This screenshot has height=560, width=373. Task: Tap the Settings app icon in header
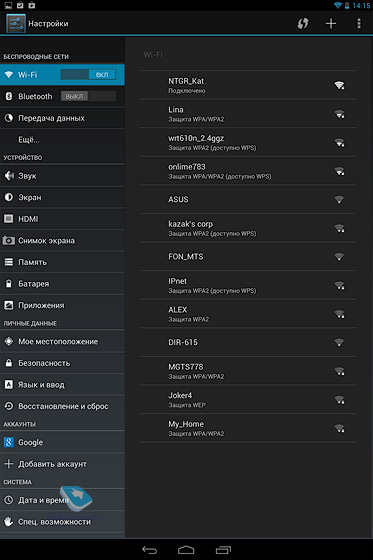tap(16, 24)
